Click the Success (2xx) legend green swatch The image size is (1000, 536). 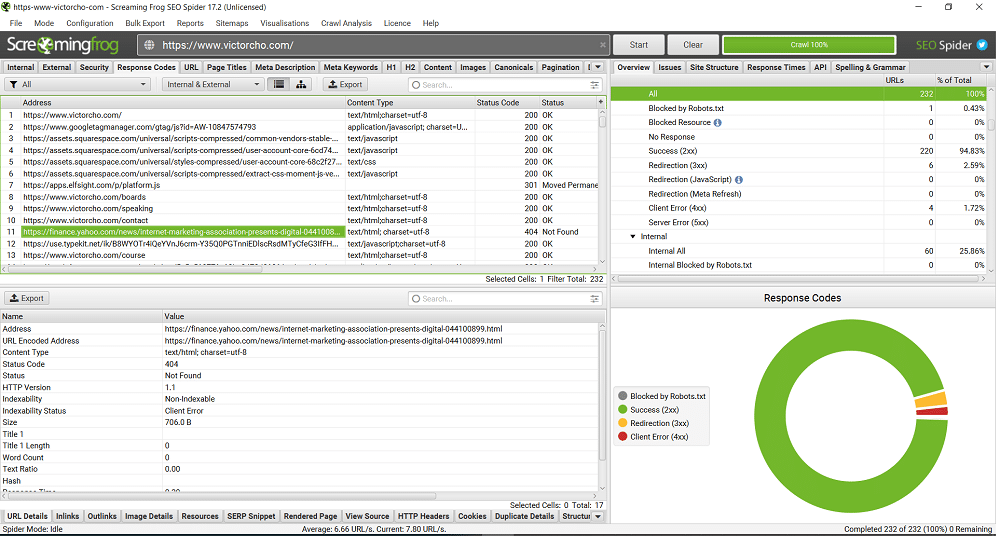coord(622,410)
